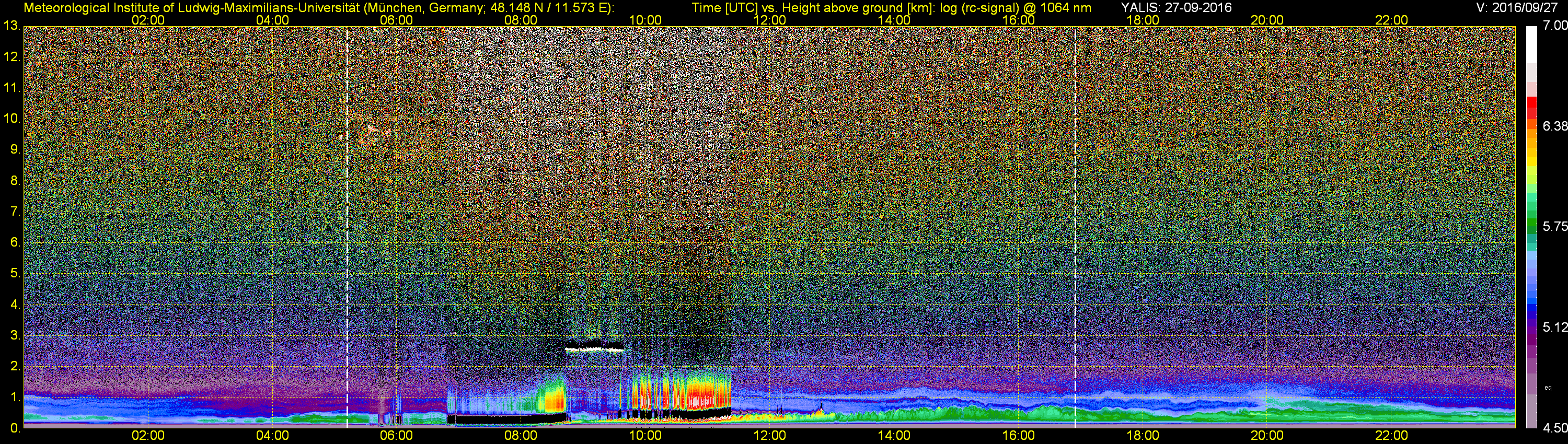Click the '10.' height axis label

click(x=11, y=119)
